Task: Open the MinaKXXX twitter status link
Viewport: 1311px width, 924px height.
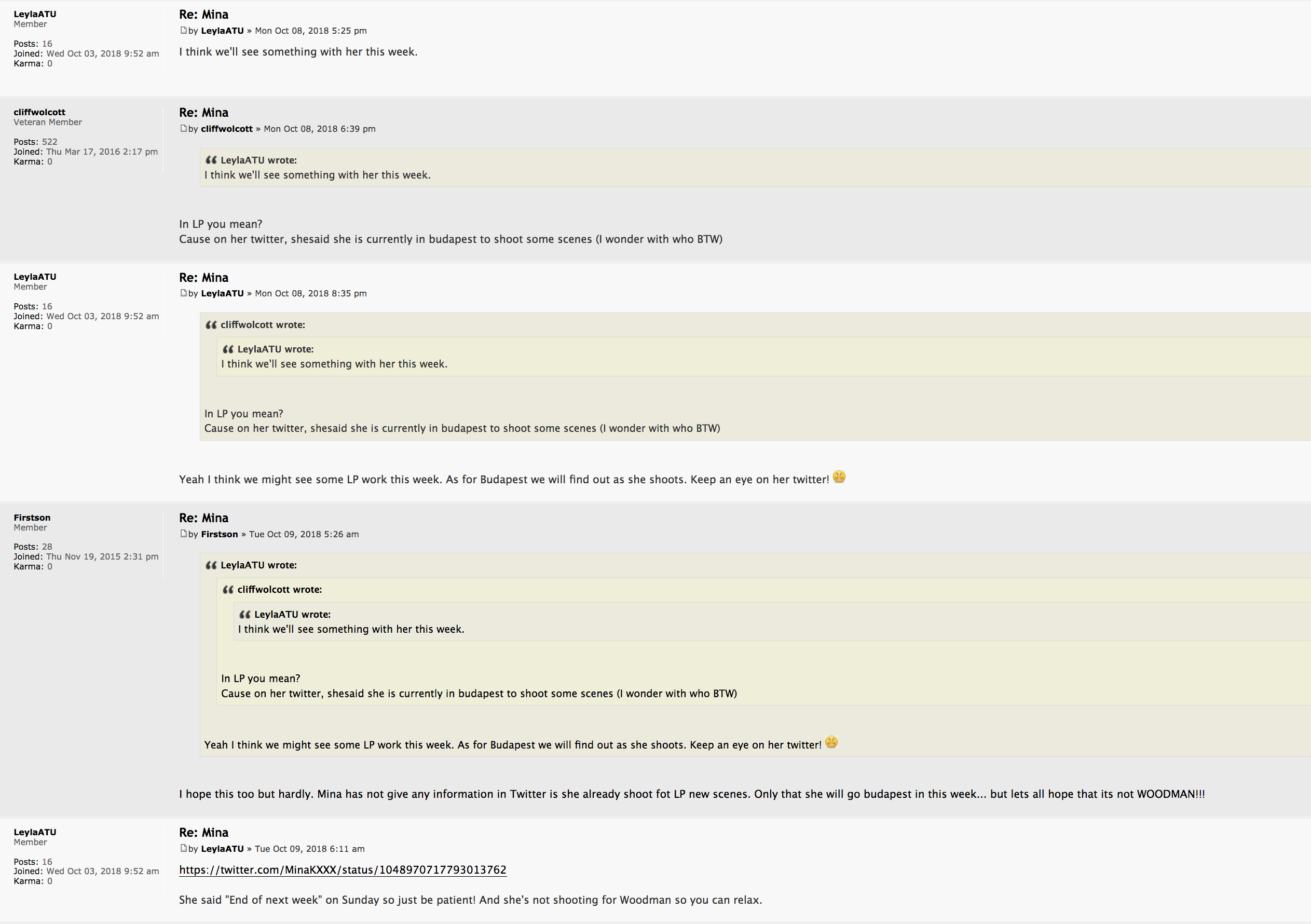Action: 343,869
